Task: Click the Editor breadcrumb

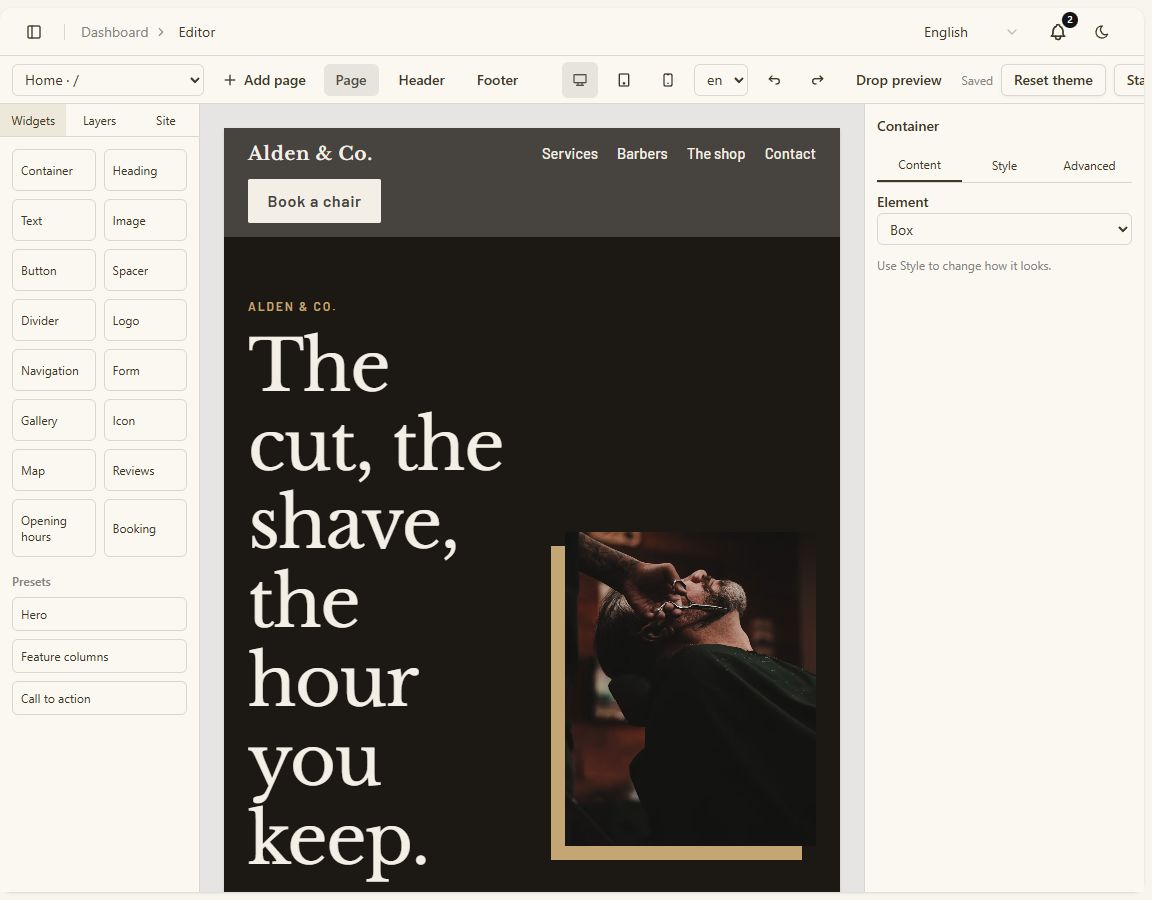Action: pyautogui.click(x=197, y=32)
